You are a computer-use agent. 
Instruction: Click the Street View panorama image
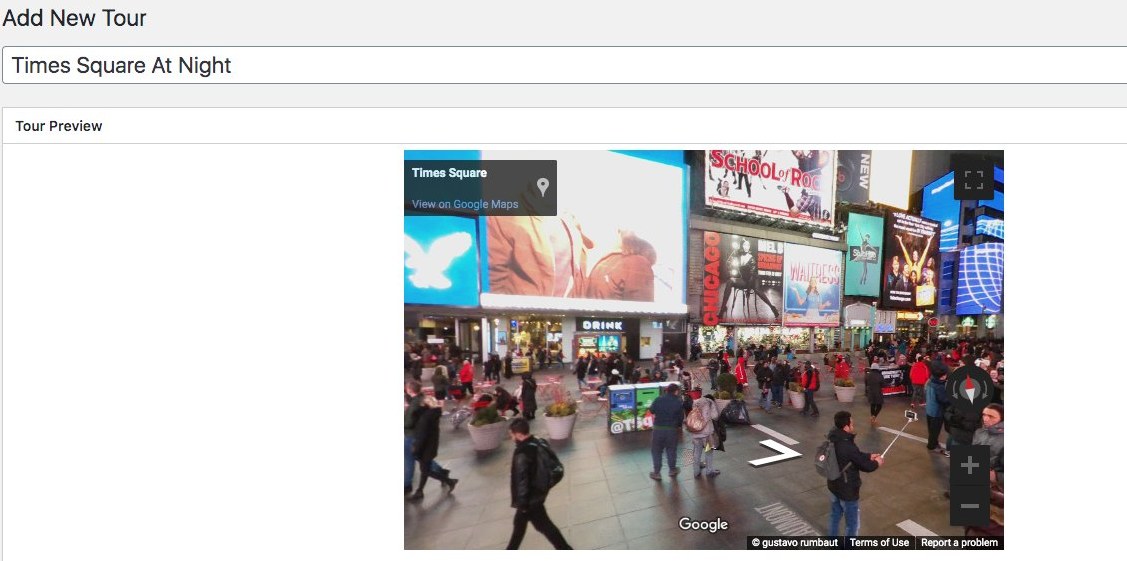click(x=704, y=350)
